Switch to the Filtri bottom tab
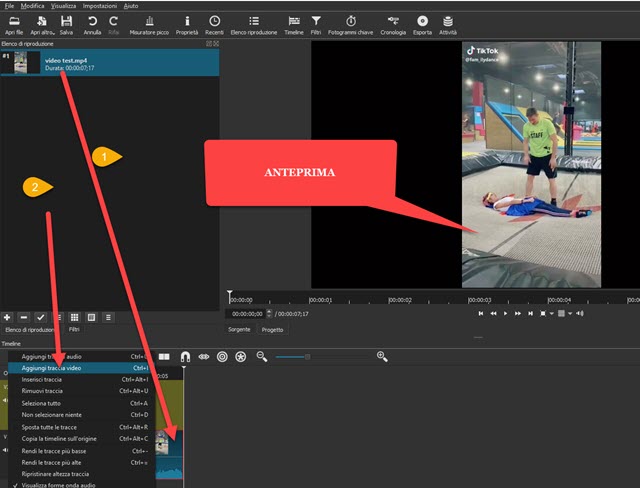 [x=74, y=329]
